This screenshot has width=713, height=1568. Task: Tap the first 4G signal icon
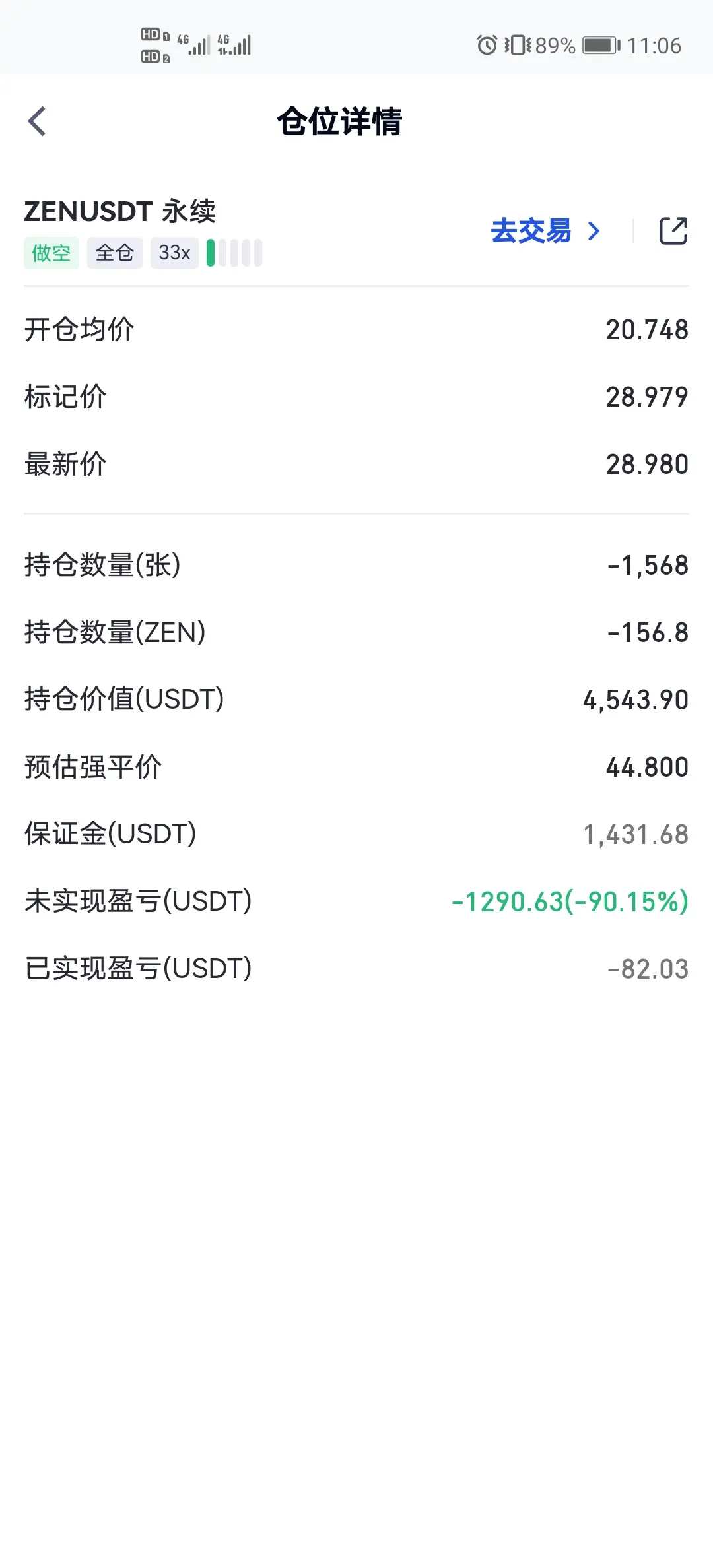tap(193, 45)
